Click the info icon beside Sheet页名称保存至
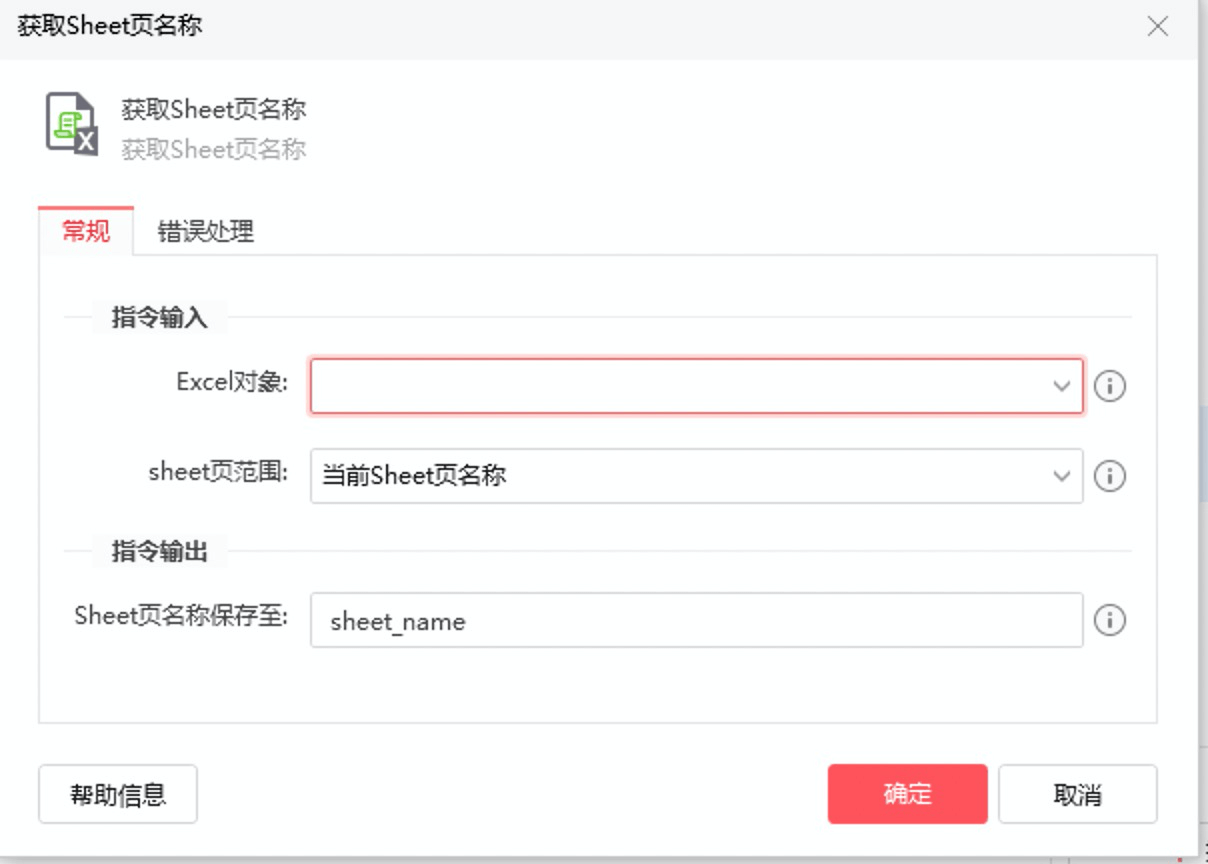The width and height of the screenshot is (1208, 864). pyautogui.click(x=1109, y=620)
